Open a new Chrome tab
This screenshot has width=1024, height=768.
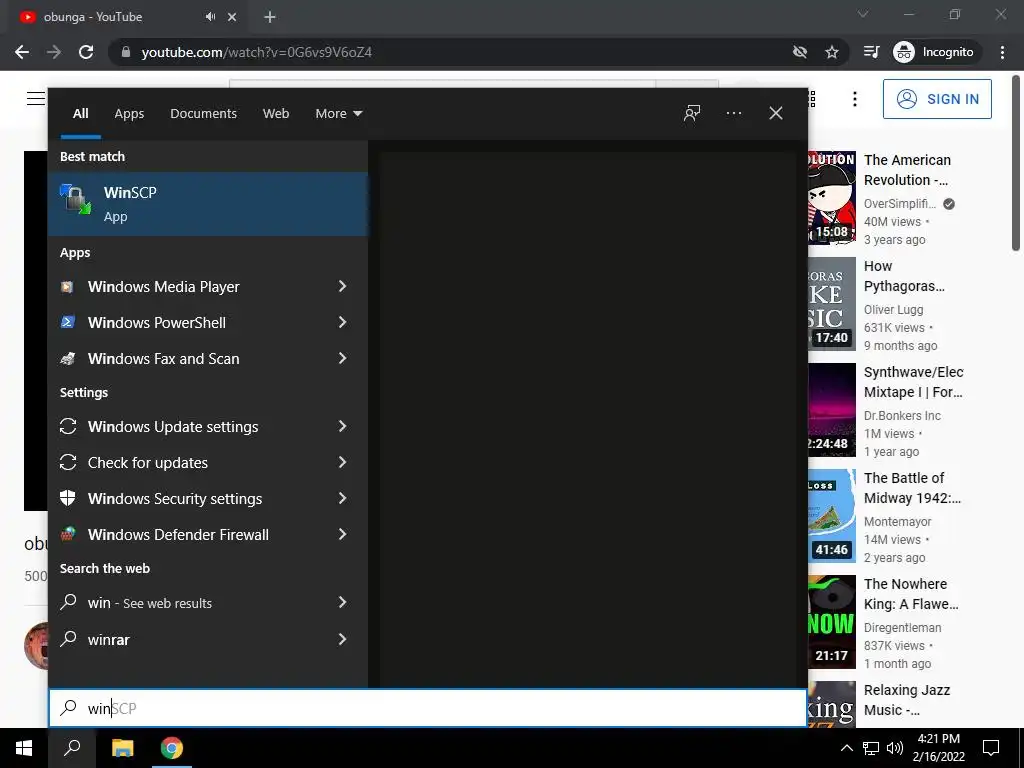click(x=270, y=17)
